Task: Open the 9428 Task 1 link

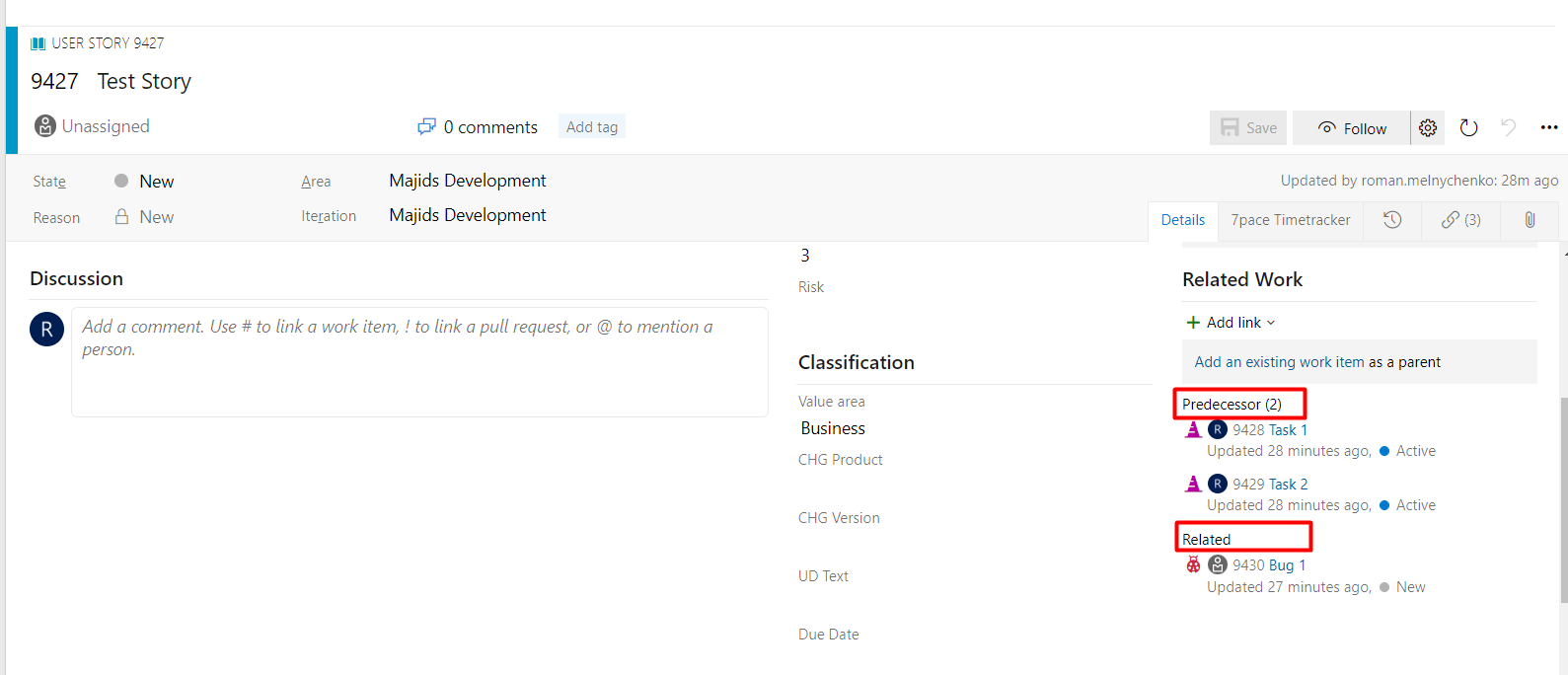Action: pos(1270,430)
